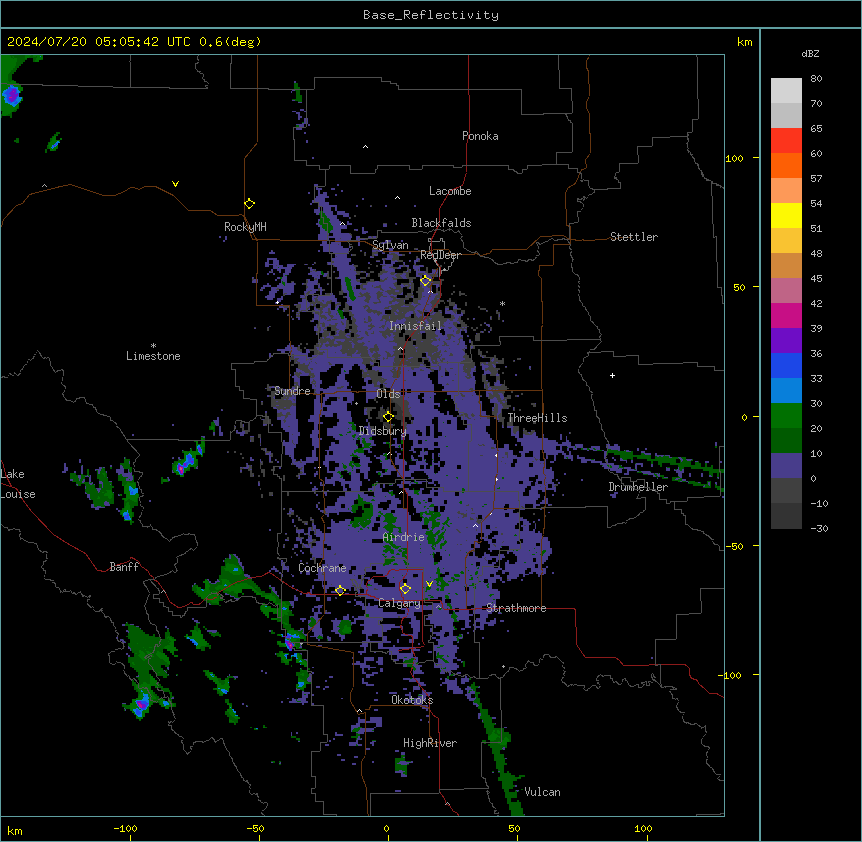Choose the slate purple 0-10 dBZ swatch
The width and height of the screenshot is (862, 842).
click(x=786, y=466)
